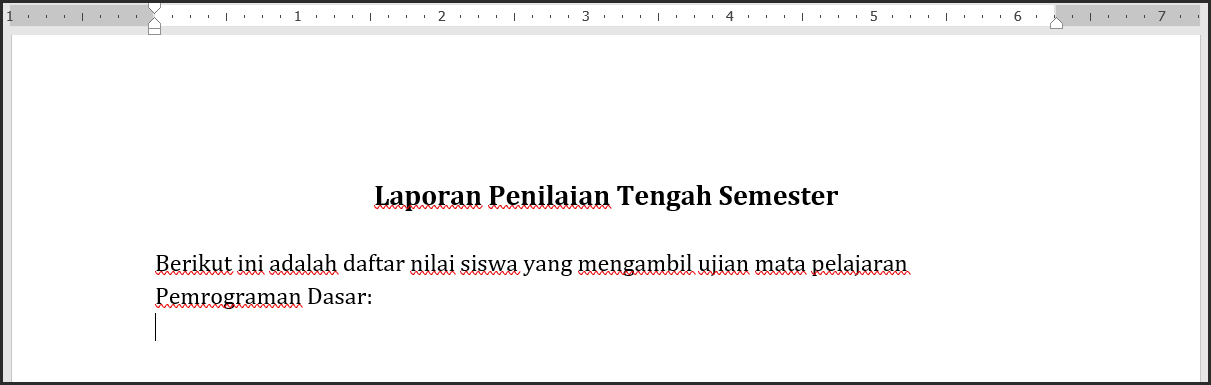This screenshot has width=1211, height=385.
Task: Click ruler at the 4 inch mark
Action: [x=729, y=16]
